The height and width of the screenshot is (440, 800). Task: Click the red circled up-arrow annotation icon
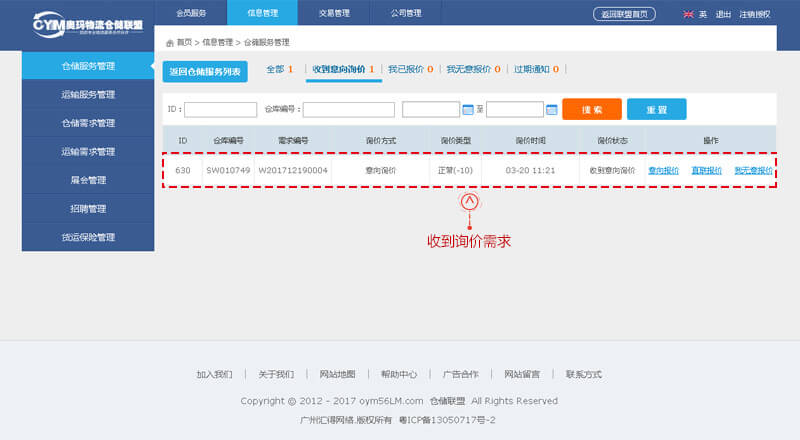[x=469, y=201]
